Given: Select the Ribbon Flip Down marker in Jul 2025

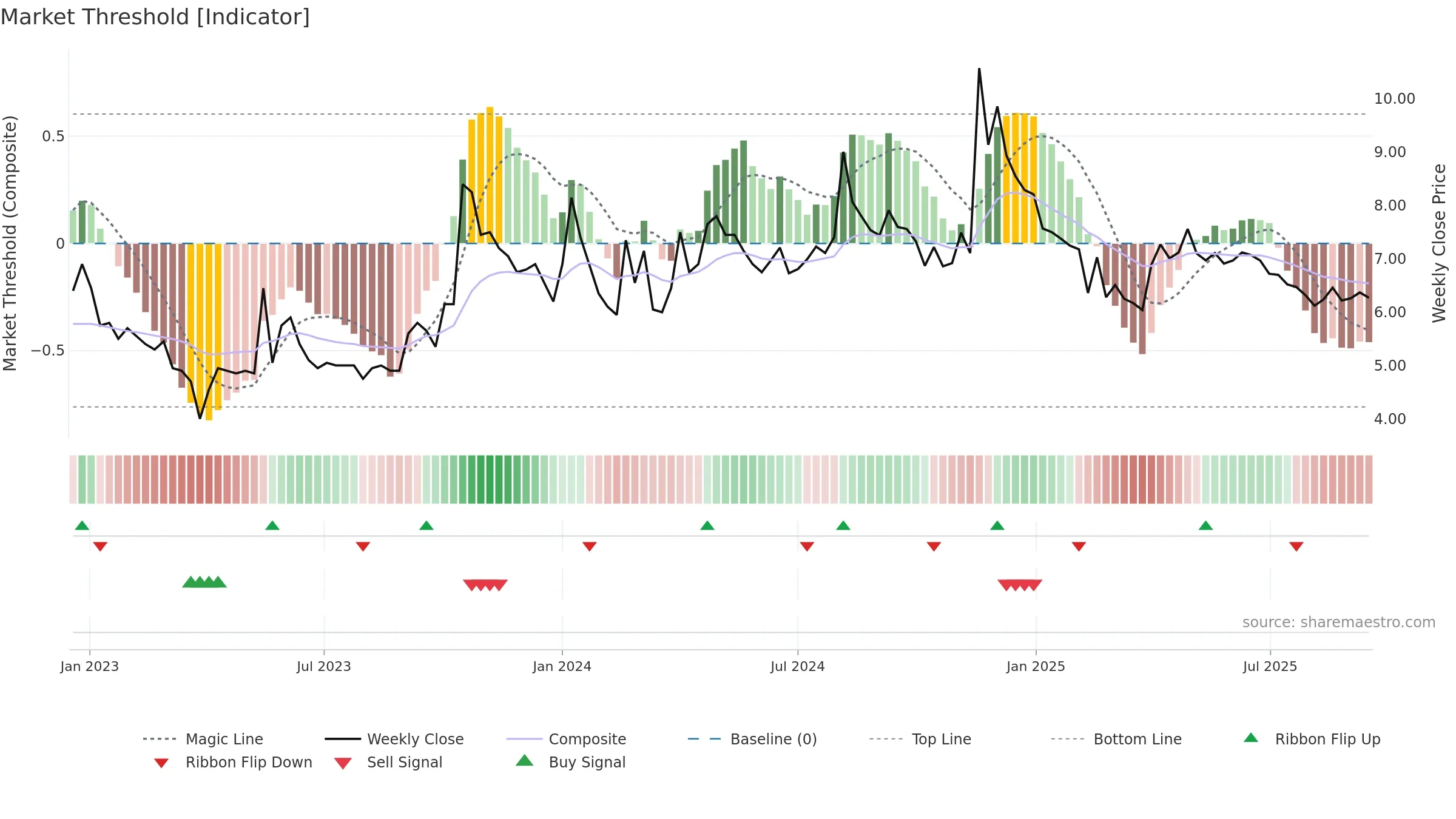Looking at the screenshot, I should 1296,547.
